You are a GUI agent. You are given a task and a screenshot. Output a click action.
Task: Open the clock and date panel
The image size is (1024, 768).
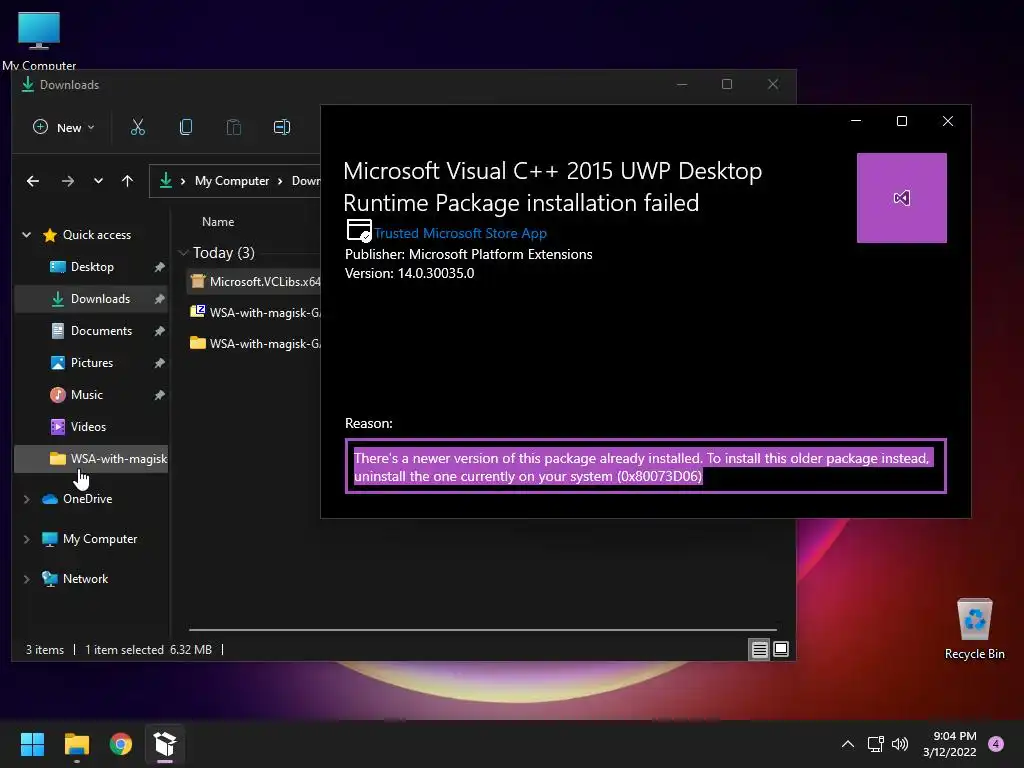950,744
